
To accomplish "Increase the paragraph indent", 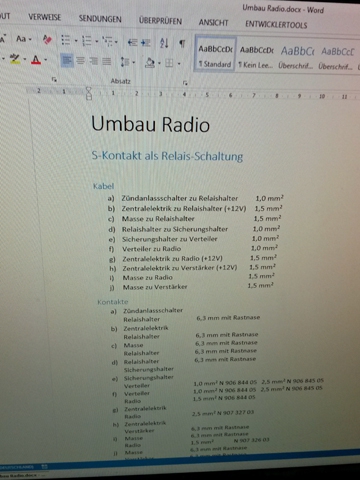I will 146,43.
